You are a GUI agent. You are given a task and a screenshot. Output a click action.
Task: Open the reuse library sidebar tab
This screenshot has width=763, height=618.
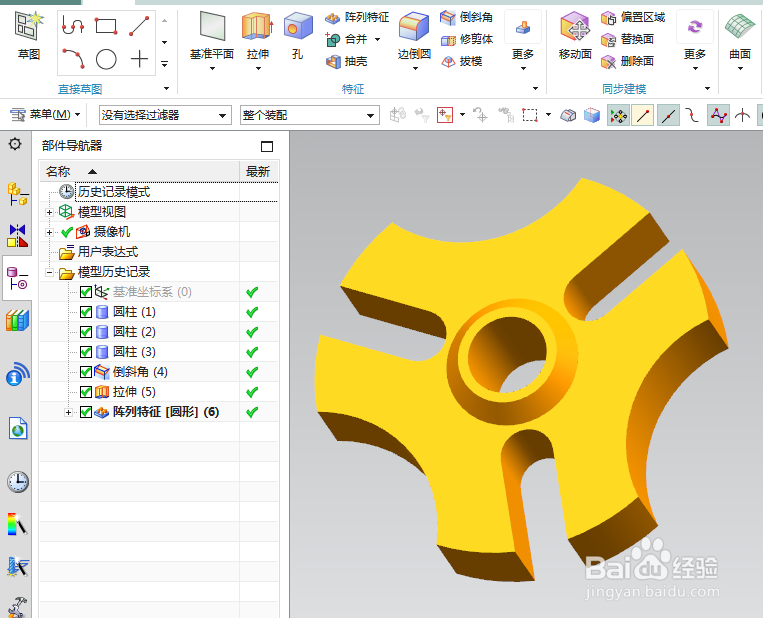click(18, 321)
